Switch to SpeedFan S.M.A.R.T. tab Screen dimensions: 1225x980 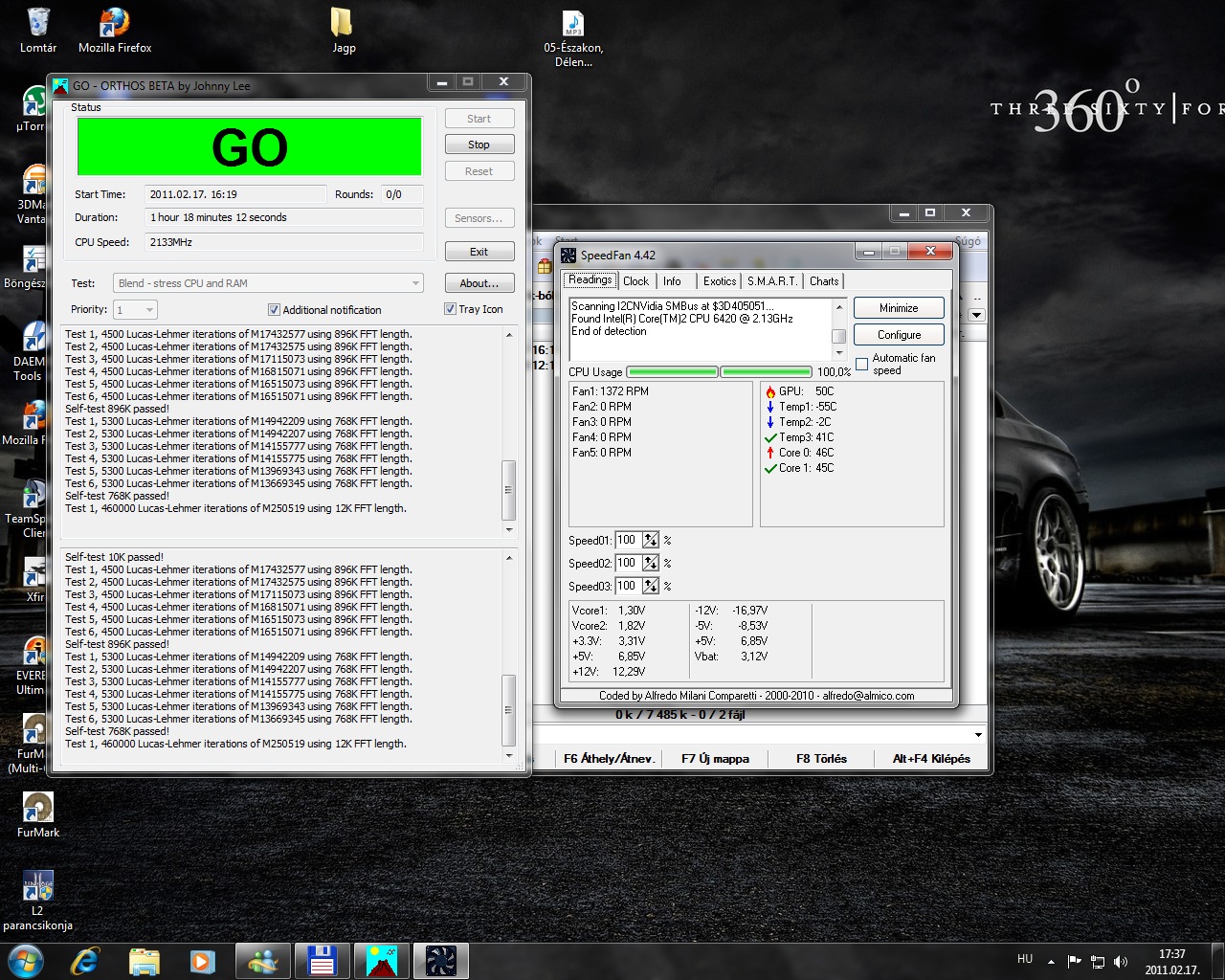pos(771,280)
